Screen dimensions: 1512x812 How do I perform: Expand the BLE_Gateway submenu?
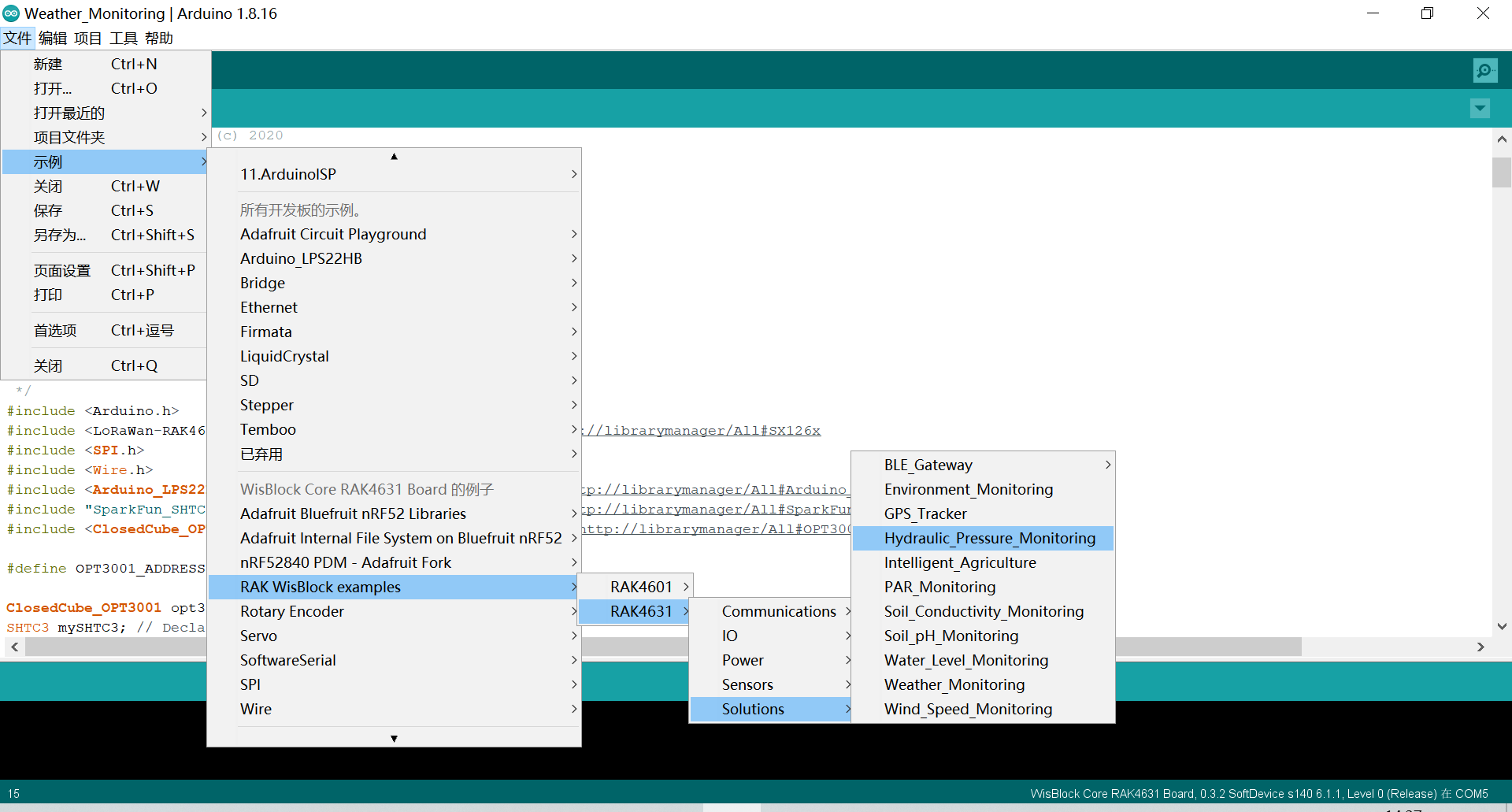pyautogui.click(x=984, y=465)
